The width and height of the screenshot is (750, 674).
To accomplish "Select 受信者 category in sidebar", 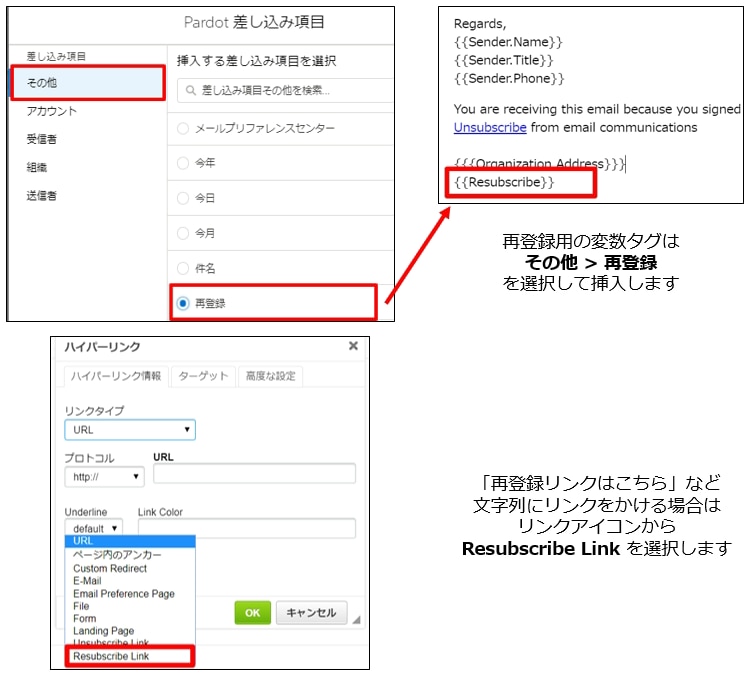I will (x=42, y=139).
